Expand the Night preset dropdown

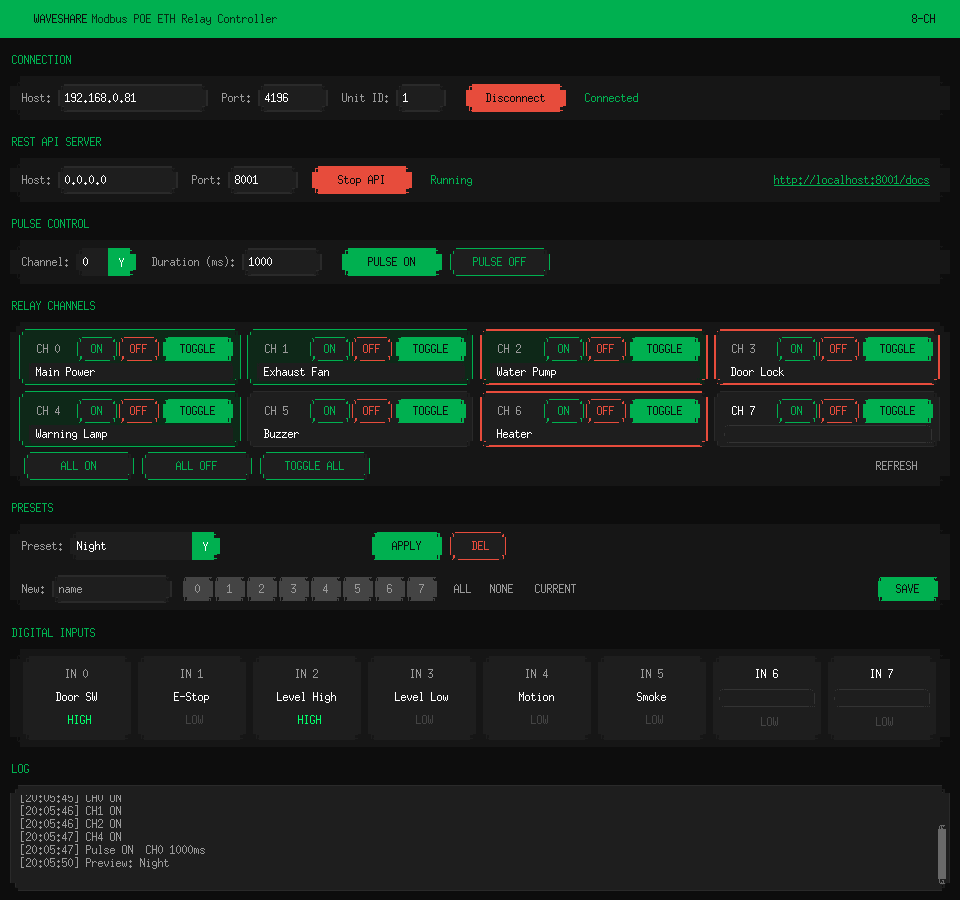click(x=205, y=546)
